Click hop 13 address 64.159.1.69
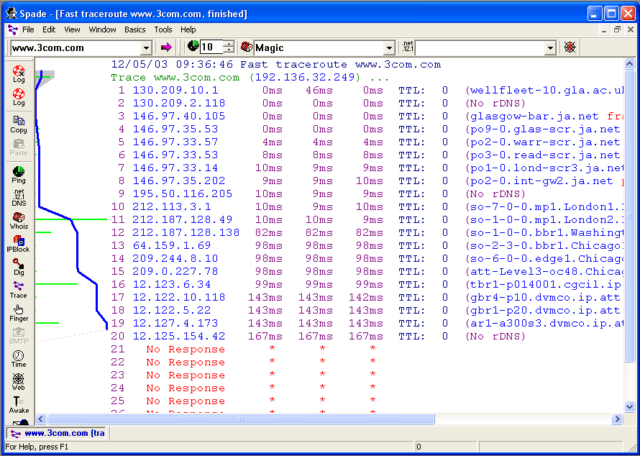This screenshot has height=456, width=640. pos(172,246)
